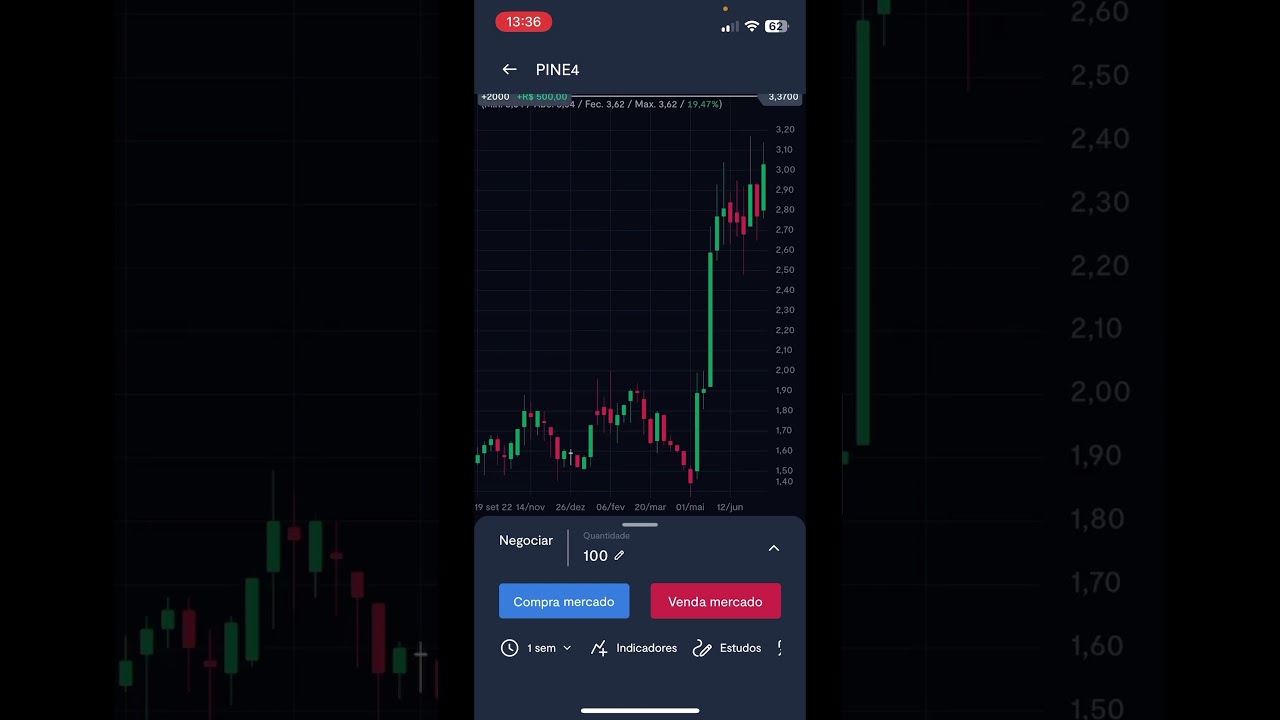The width and height of the screenshot is (1280, 720).
Task: Tap the red 13:36 recording time pill
Action: pos(523,22)
